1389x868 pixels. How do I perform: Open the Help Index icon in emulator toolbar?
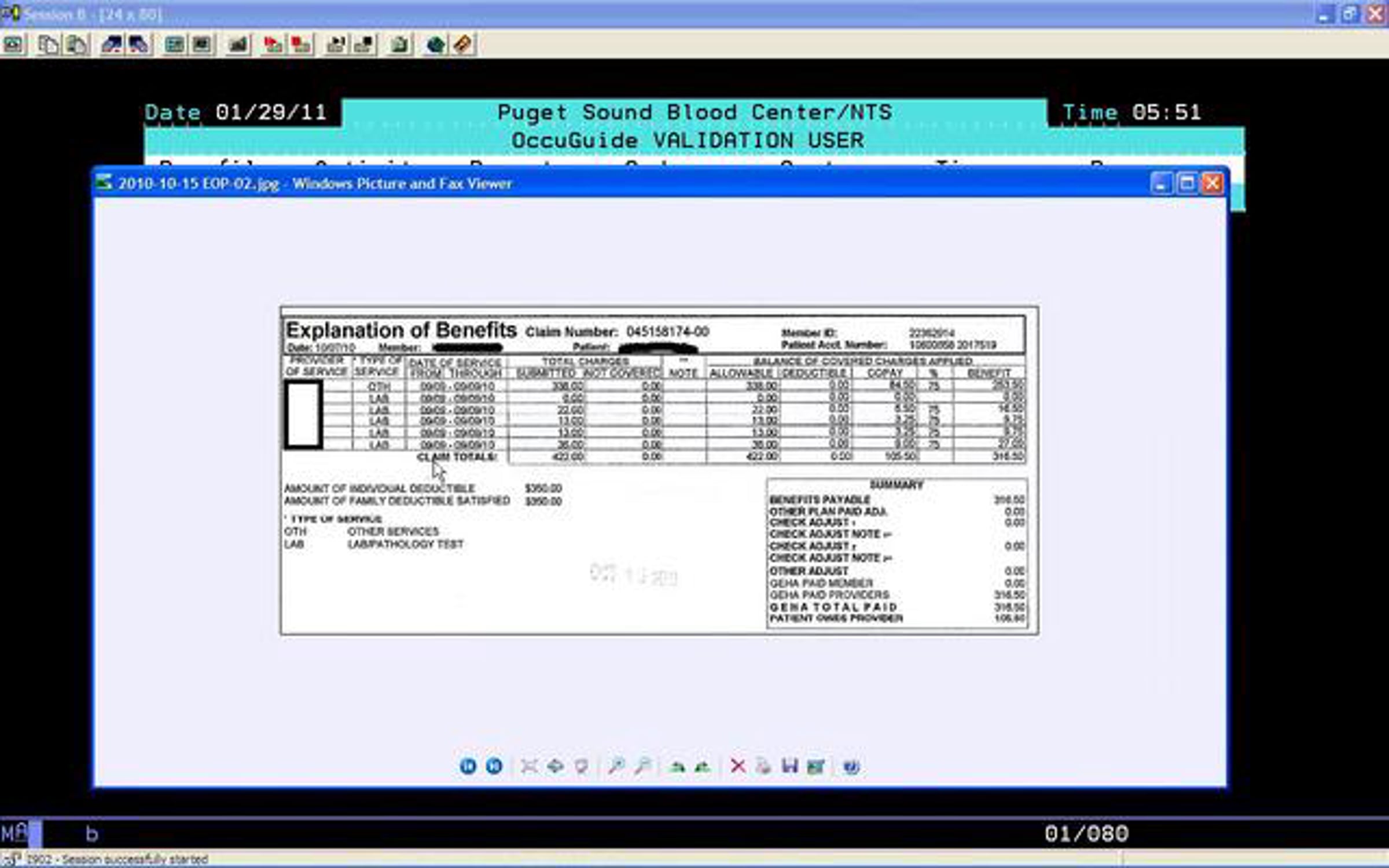click(x=463, y=45)
